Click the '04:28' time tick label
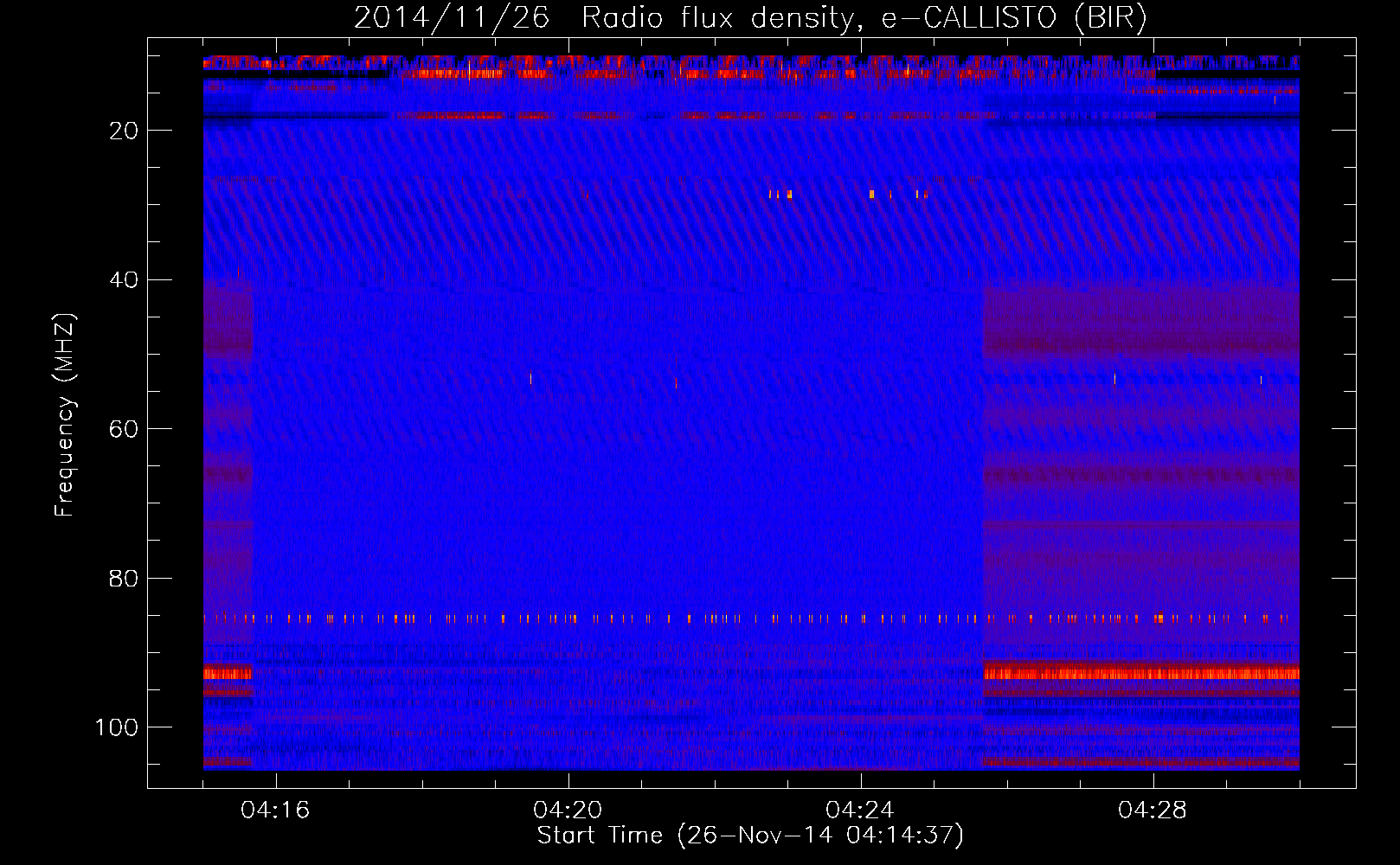Image resolution: width=1400 pixels, height=865 pixels. pyautogui.click(x=1153, y=811)
